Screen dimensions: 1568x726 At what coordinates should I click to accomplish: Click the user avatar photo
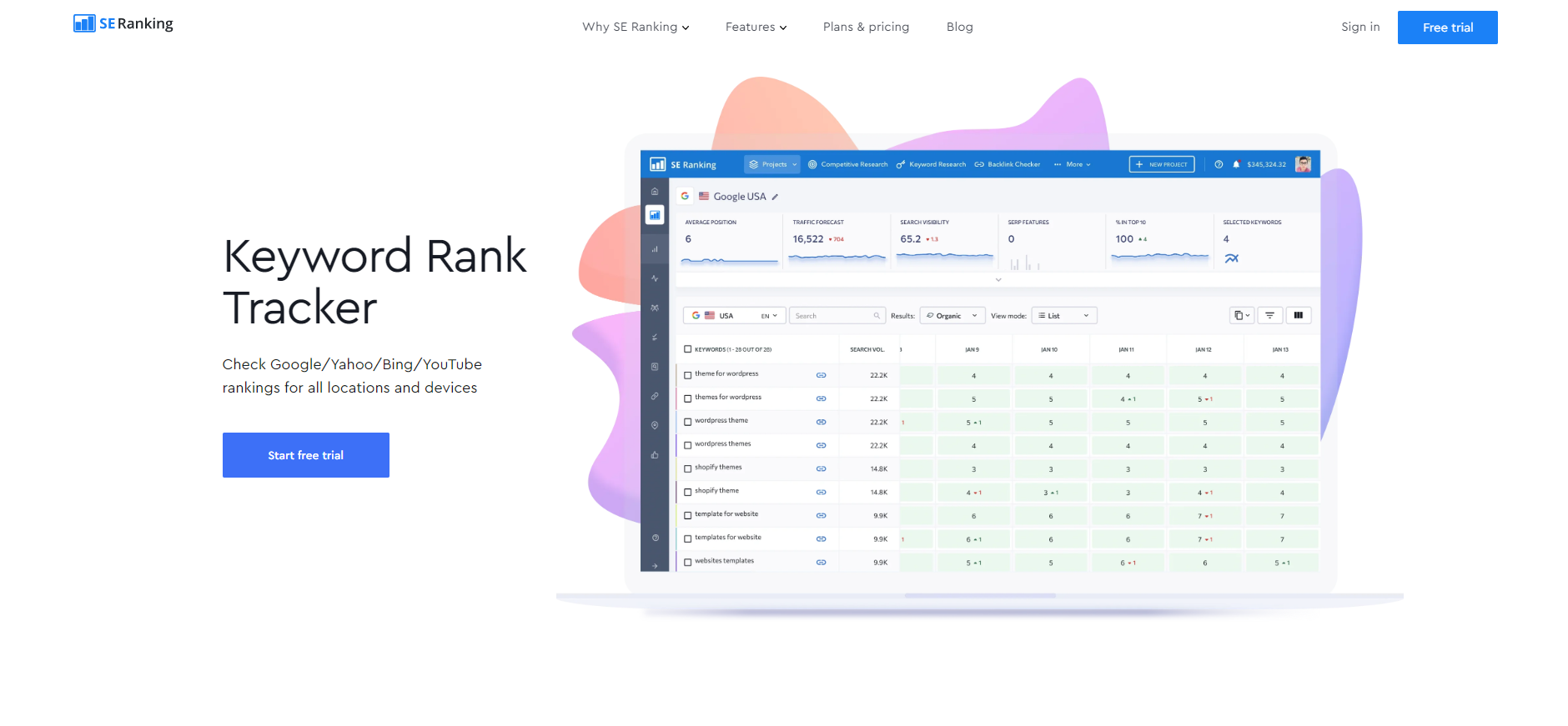[1303, 164]
